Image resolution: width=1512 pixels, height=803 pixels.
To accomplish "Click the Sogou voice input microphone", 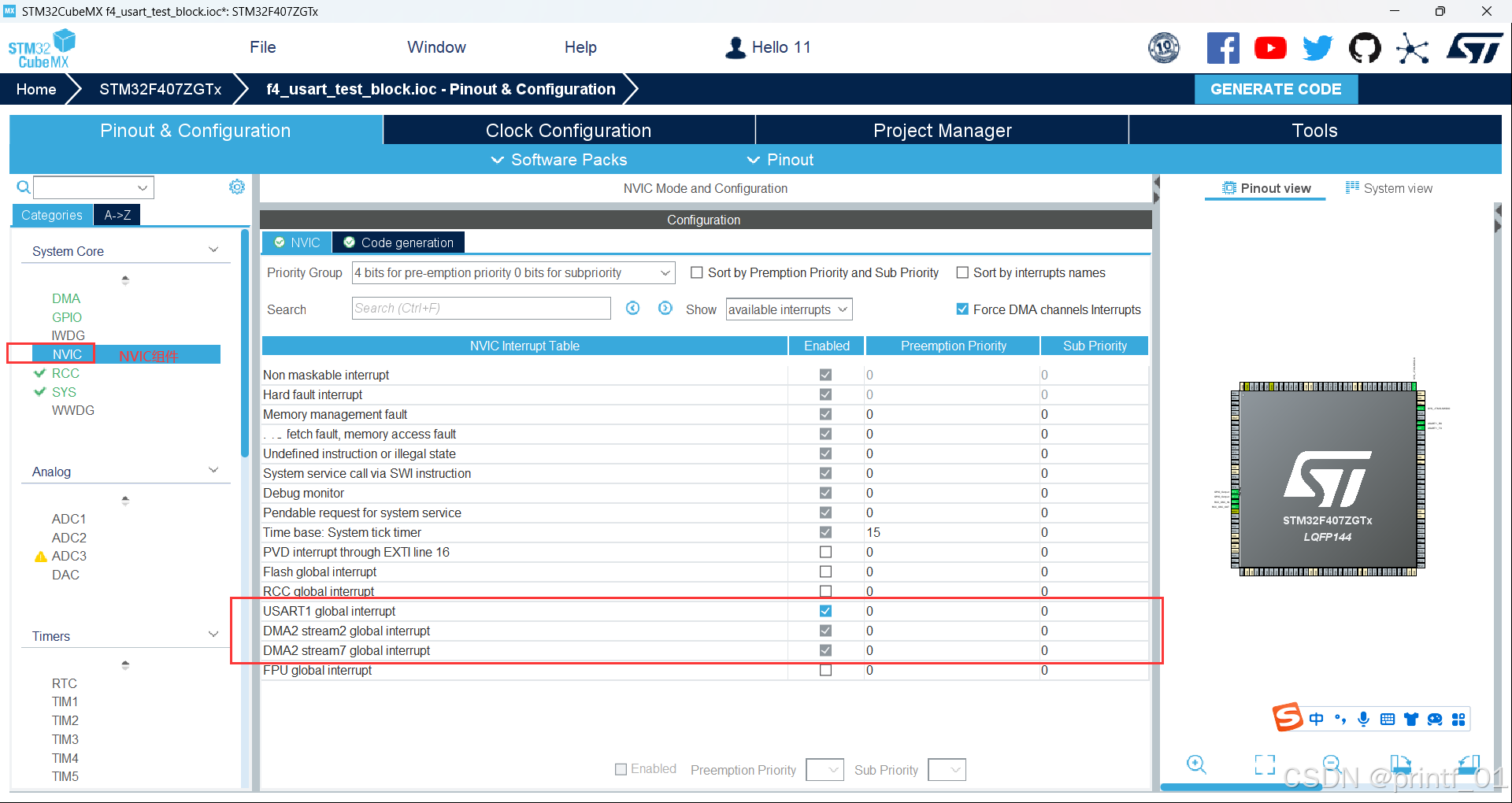I will [x=1364, y=719].
